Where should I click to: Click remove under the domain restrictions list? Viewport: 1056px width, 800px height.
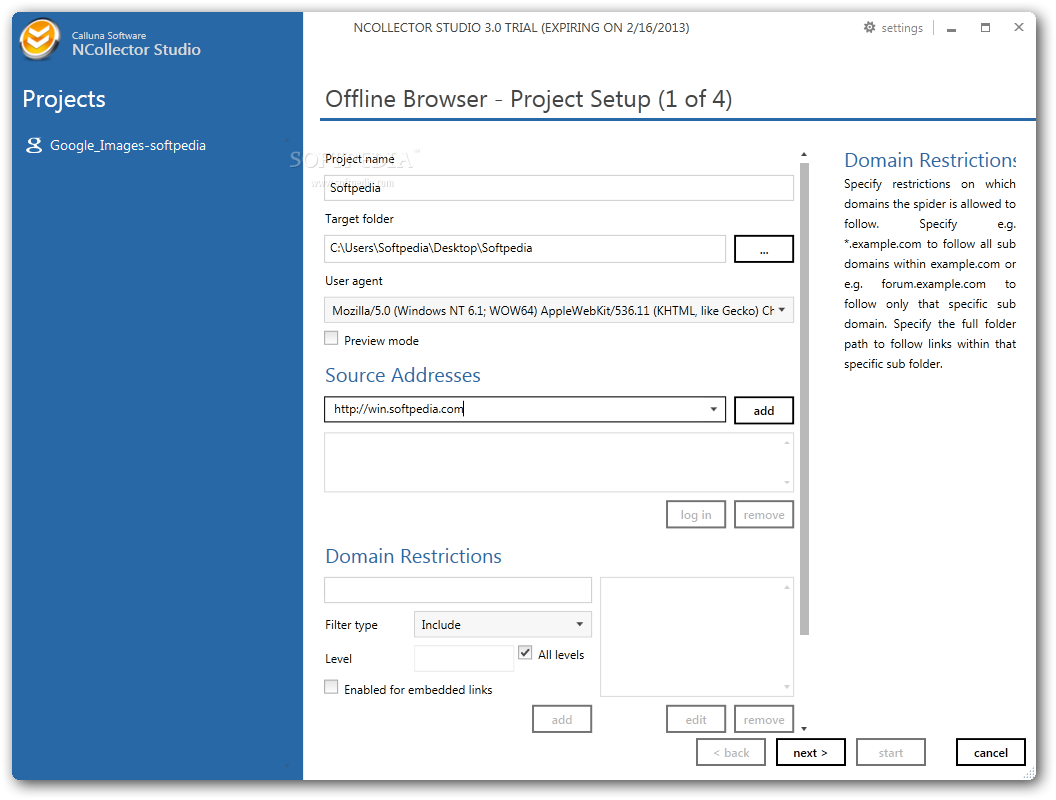[x=764, y=719]
